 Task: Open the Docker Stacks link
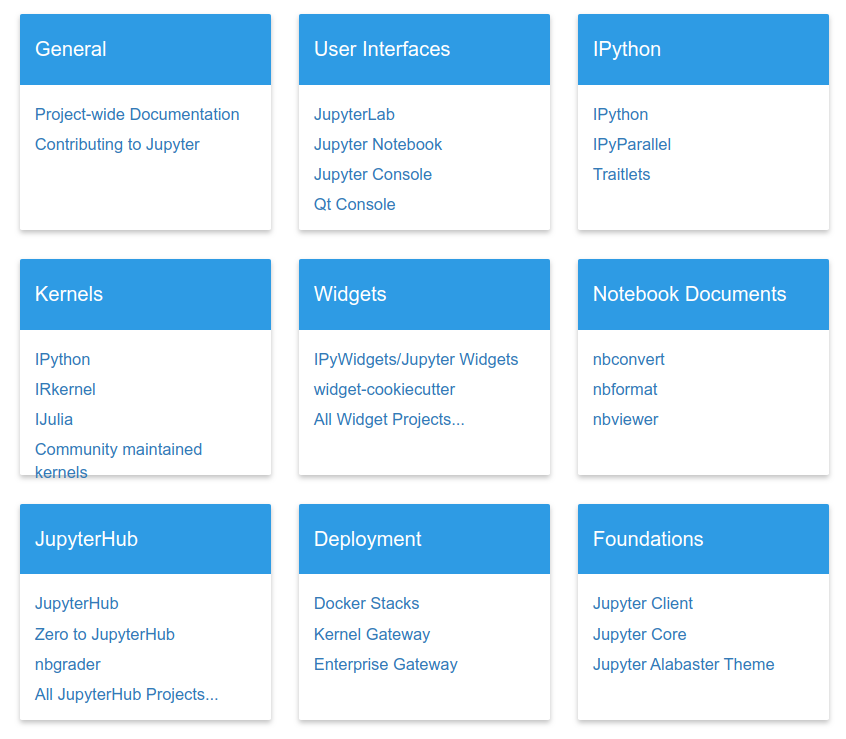click(366, 604)
